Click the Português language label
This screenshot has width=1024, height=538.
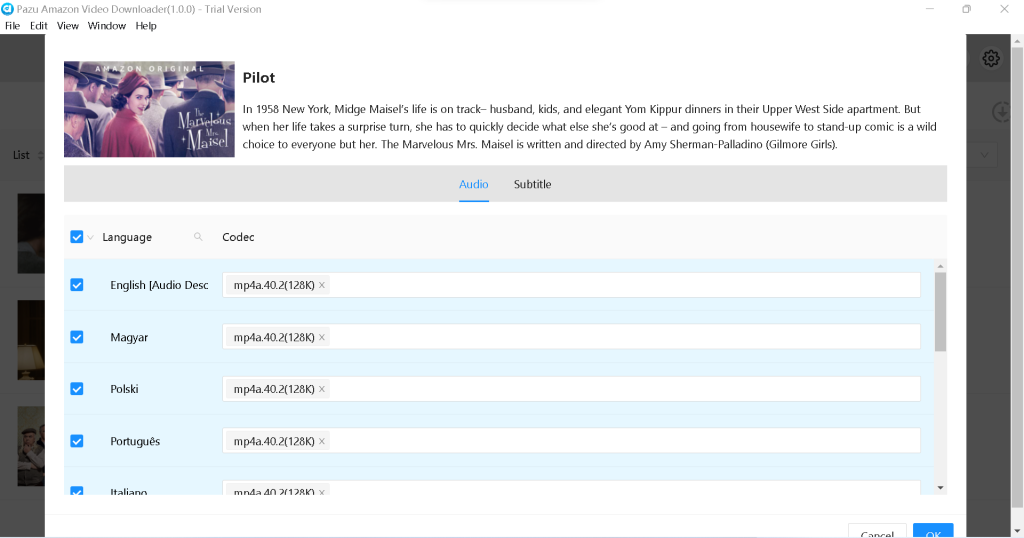coord(135,441)
